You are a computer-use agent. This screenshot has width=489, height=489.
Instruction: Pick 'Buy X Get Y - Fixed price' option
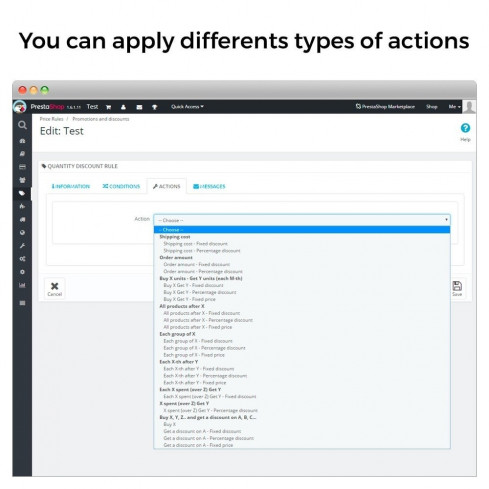(189, 299)
